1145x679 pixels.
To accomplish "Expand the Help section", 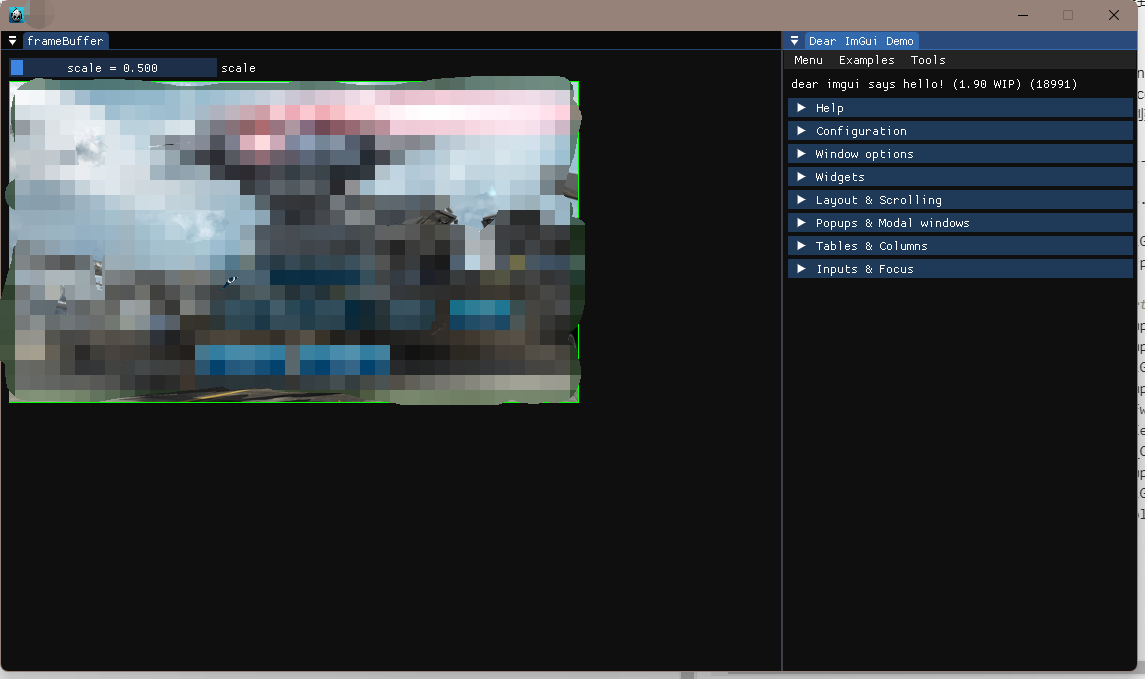I will coord(960,108).
